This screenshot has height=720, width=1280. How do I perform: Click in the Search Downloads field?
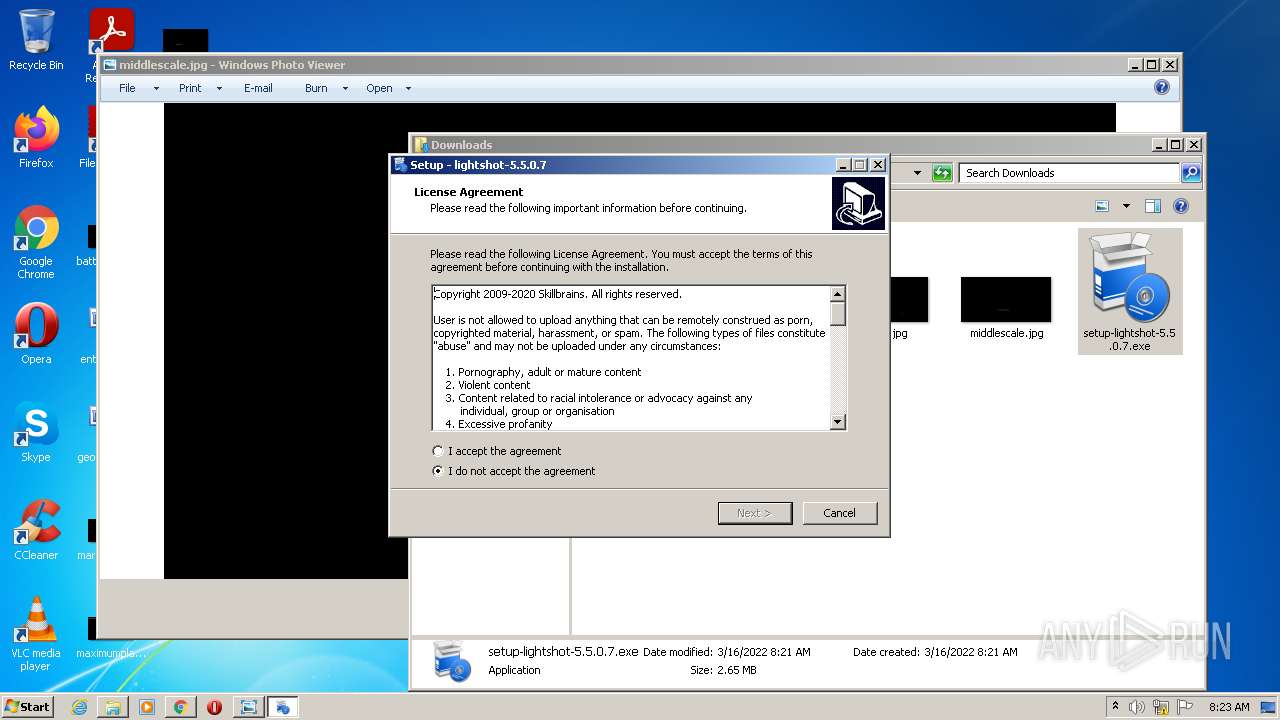(x=1068, y=173)
